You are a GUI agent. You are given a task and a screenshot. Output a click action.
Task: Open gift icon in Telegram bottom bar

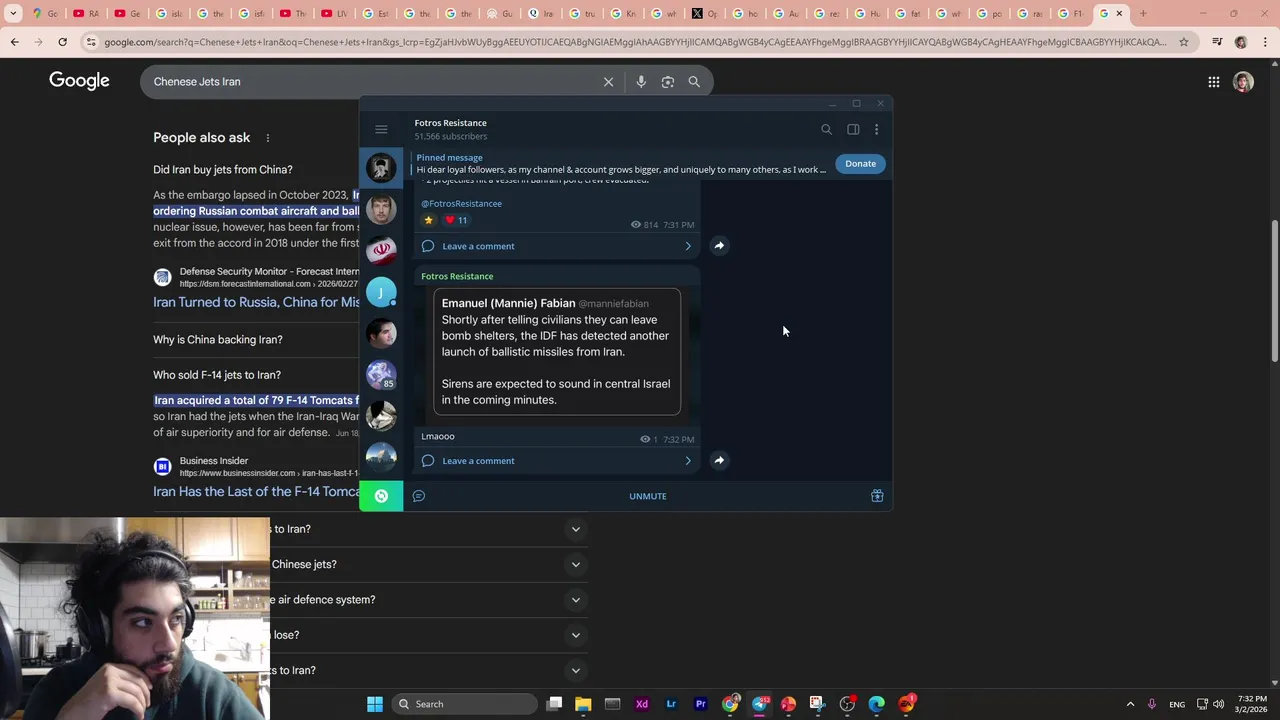[877, 496]
